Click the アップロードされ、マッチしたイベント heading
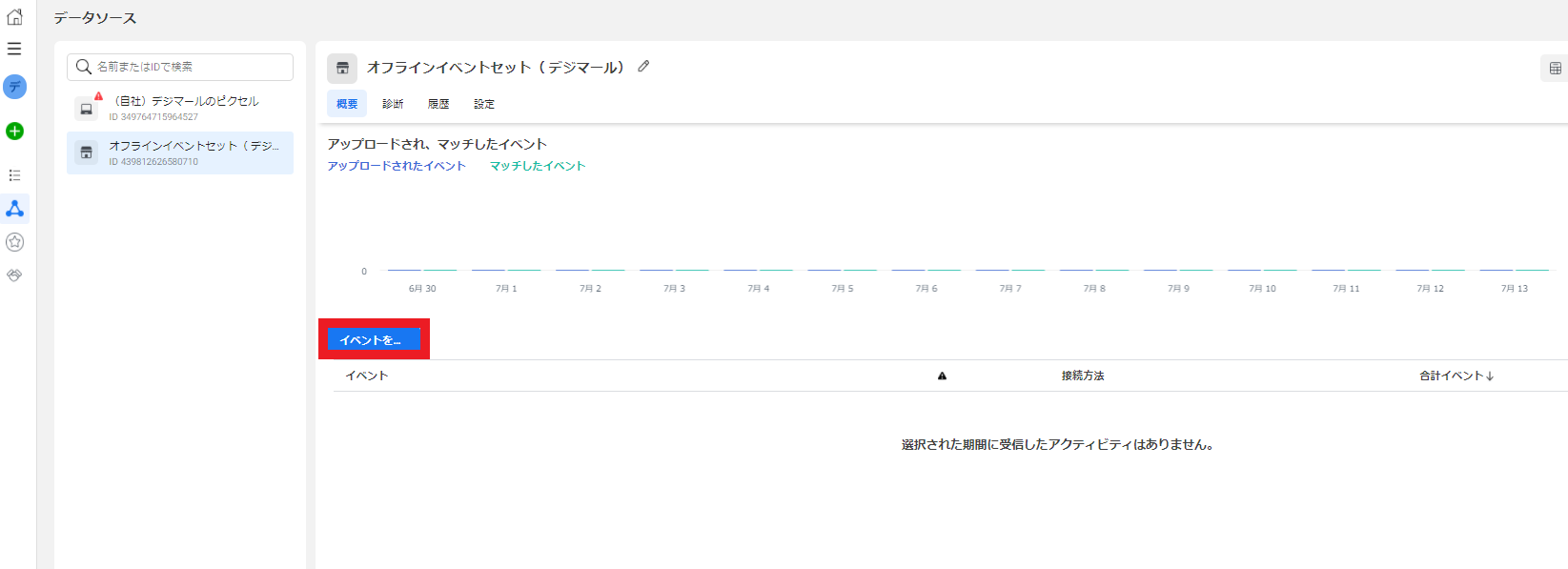Screen dimensions: 1568x569 tap(438, 144)
